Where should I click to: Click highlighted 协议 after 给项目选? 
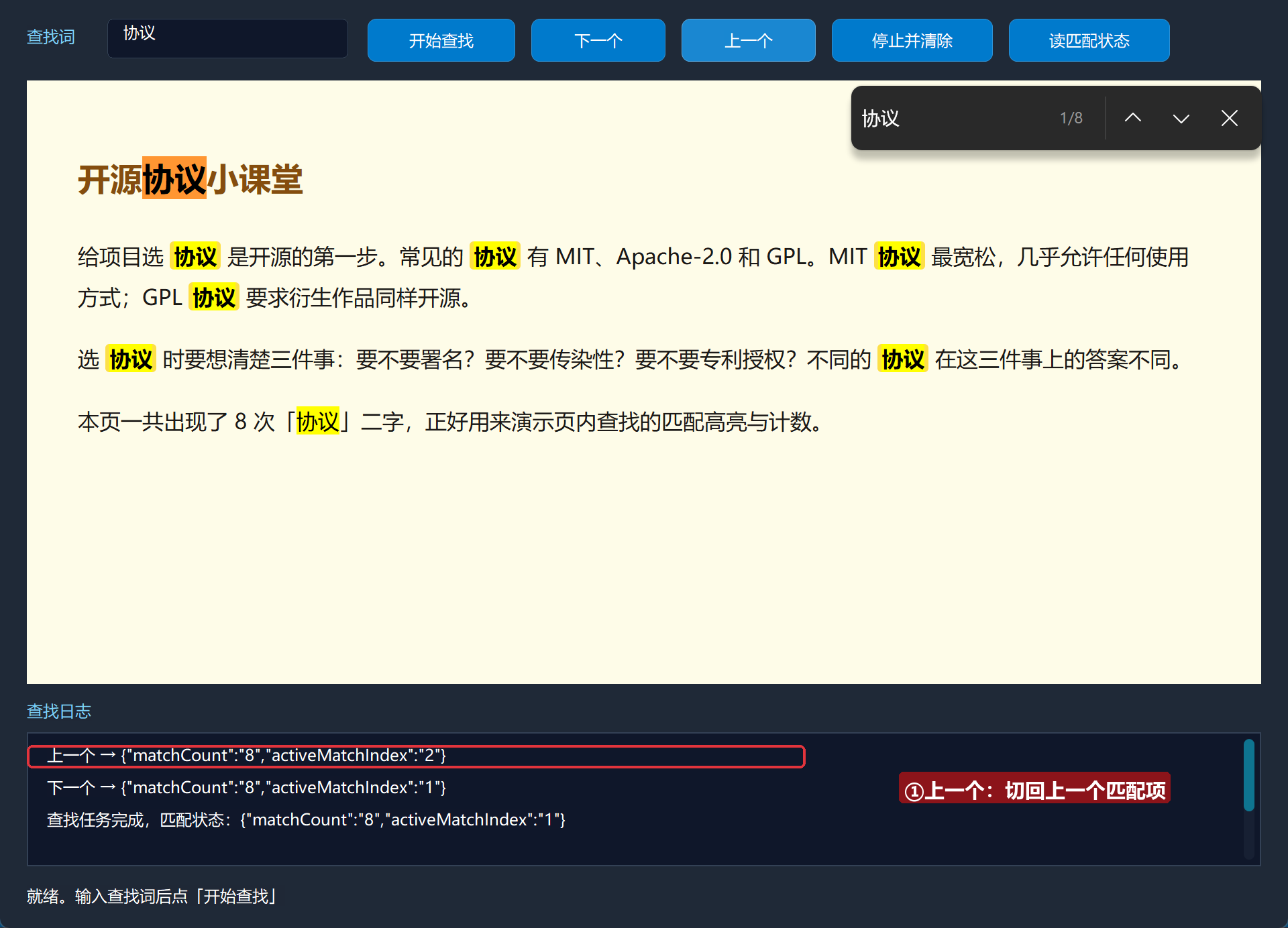195,256
